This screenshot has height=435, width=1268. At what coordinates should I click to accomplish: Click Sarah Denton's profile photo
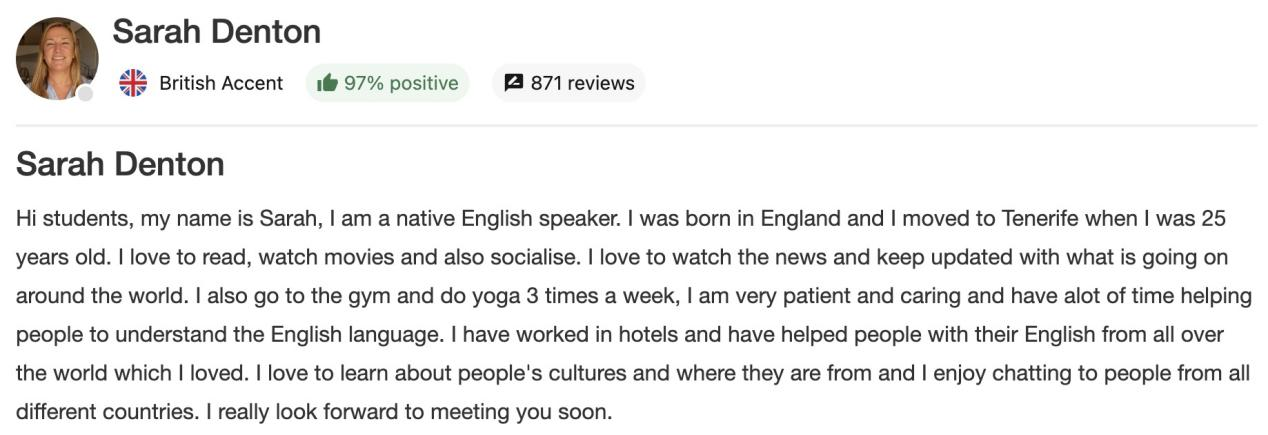click(57, 58)
